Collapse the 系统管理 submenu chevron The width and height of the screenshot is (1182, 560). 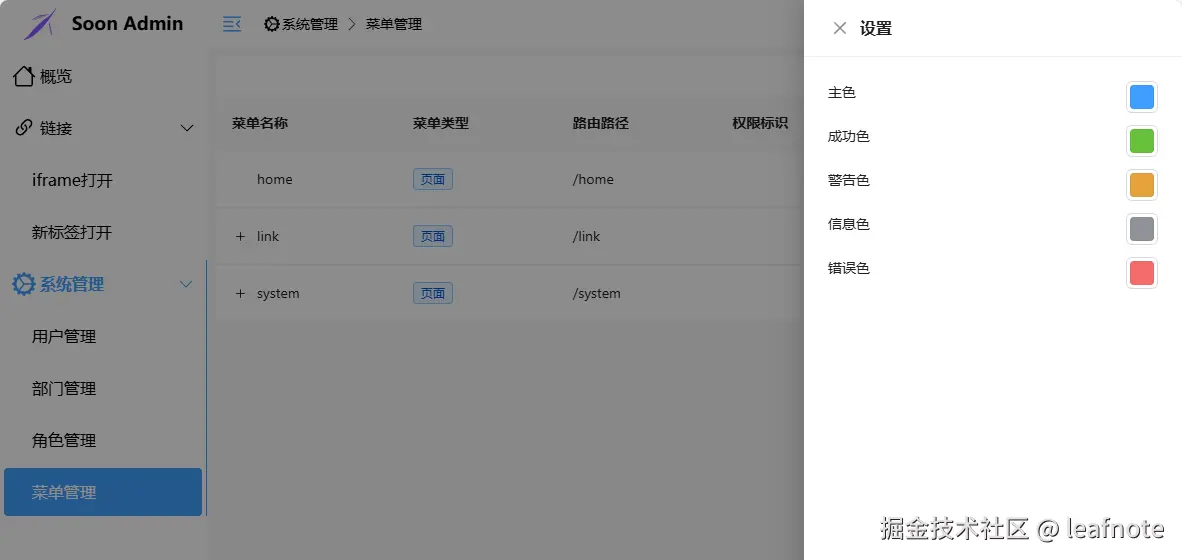[x=186, y=284]
